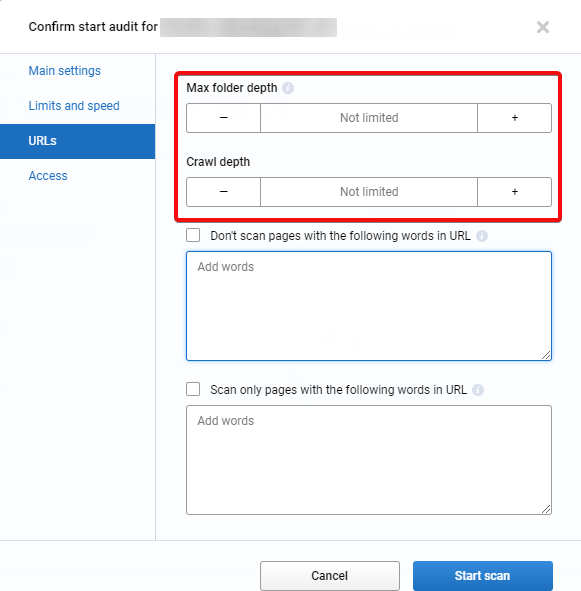Focus the Scan only pages words textarea
The width and height of the screenshot is (581, 591).
pyautogui.click(x=369, y=460)
